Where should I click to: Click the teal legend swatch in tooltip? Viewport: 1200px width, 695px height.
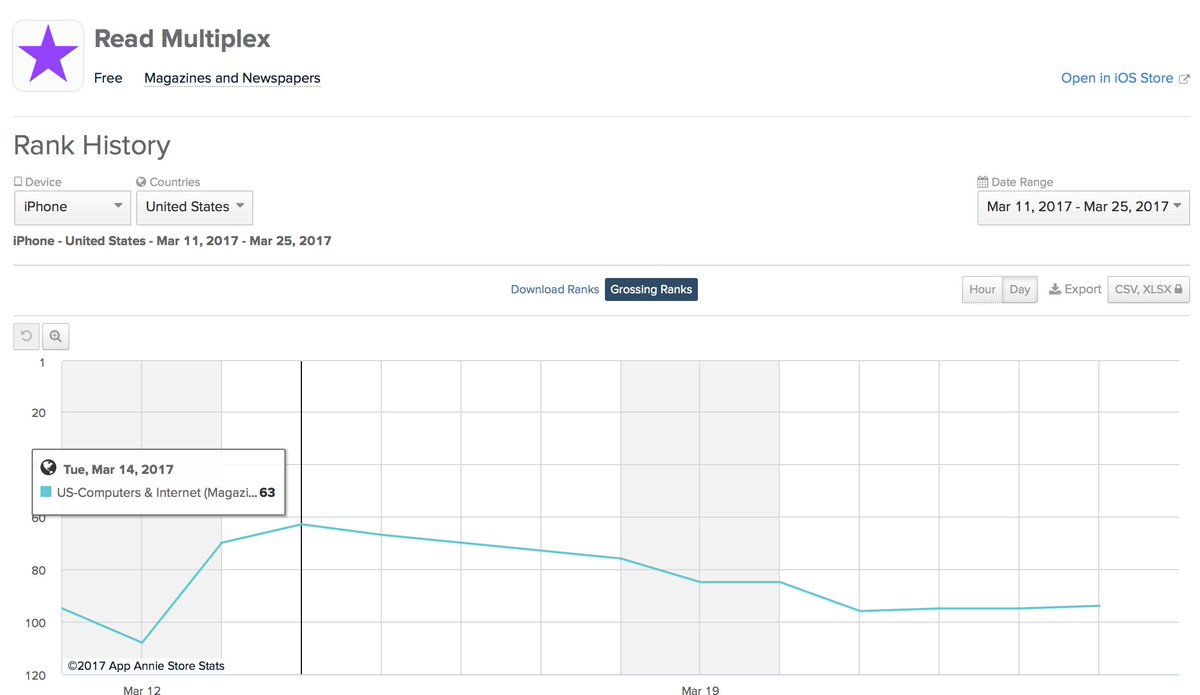click(46, 492)
